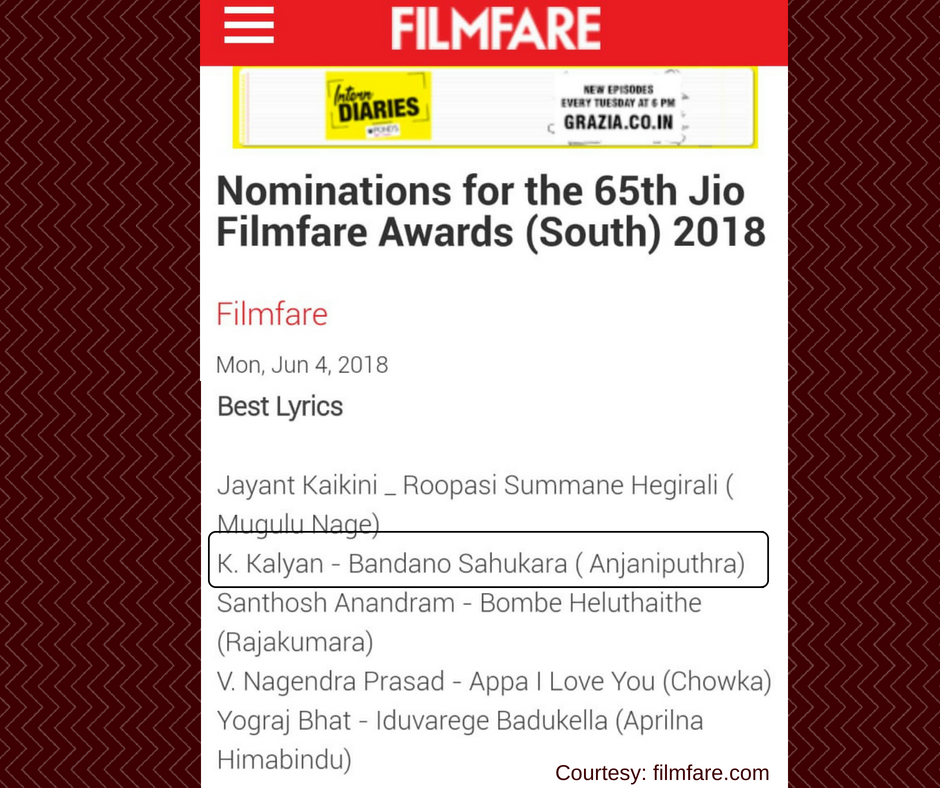This screenshot has width=940, height=788.
Task: Click the Courtesy: filmfare.com credit
Action: (662, 773)
